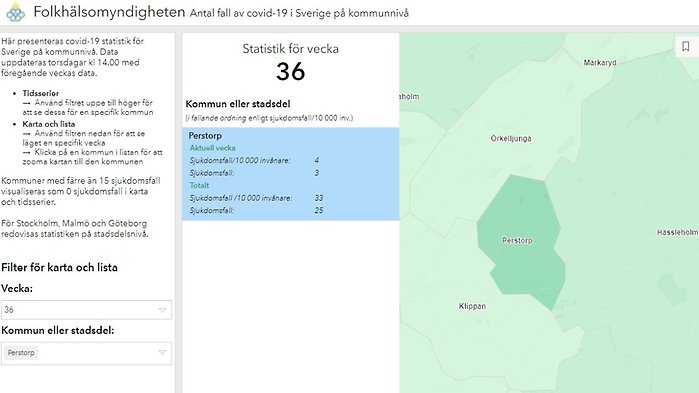Click the 'Tidsserier' bullet heading

point(41,93)
